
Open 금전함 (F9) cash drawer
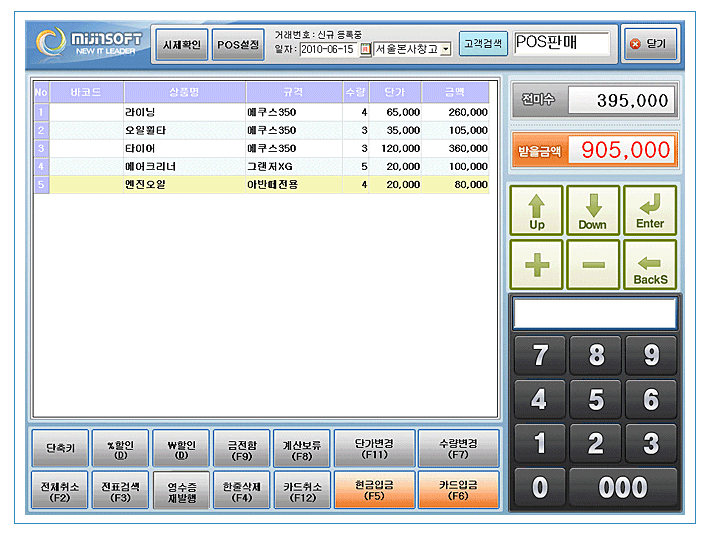[x=242, y=448]
